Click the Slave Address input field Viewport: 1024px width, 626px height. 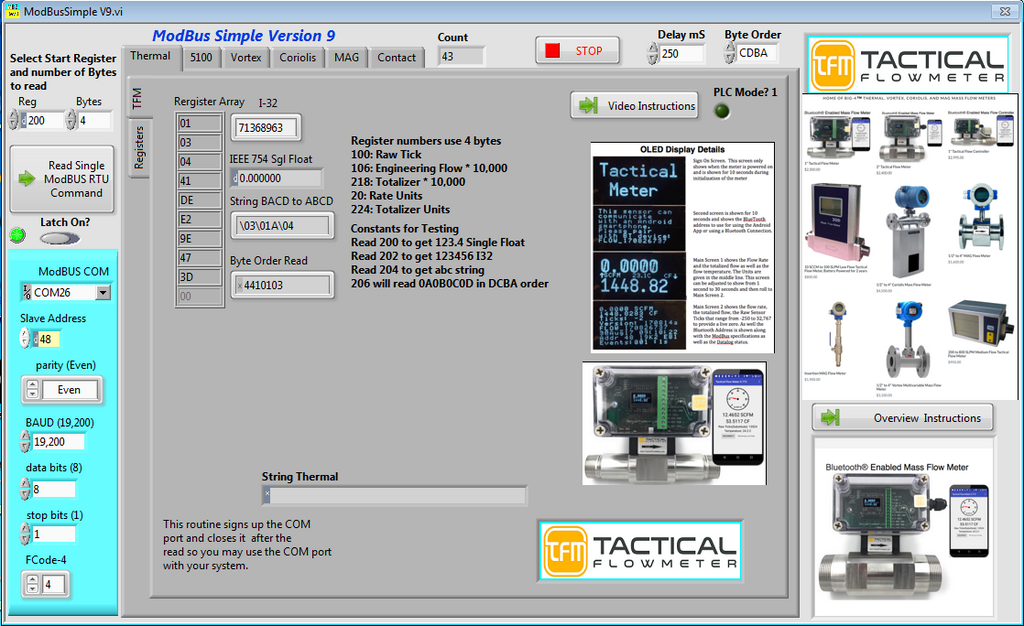pos(48,339)
